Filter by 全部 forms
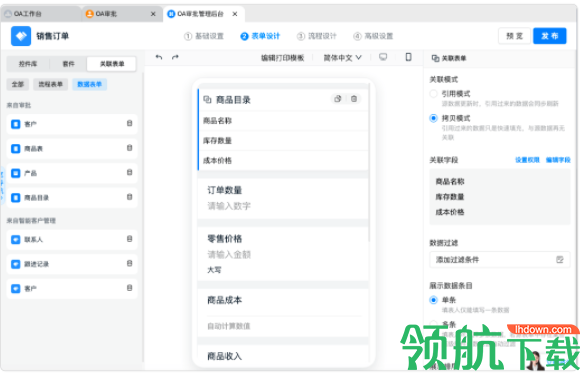This screenshot has height=377, width=580. point(18,84)
